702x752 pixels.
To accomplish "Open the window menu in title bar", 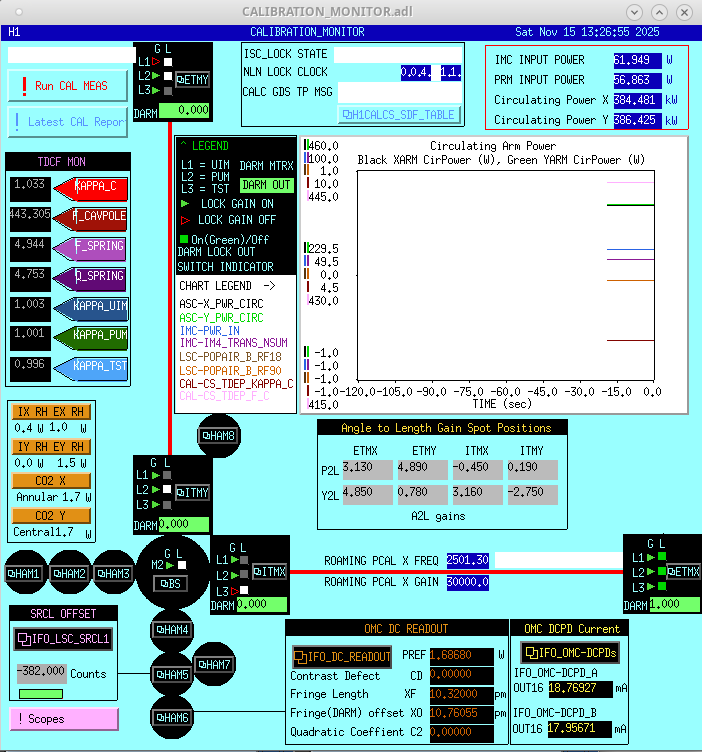I will pyautogui.click(x=13, y=11).
